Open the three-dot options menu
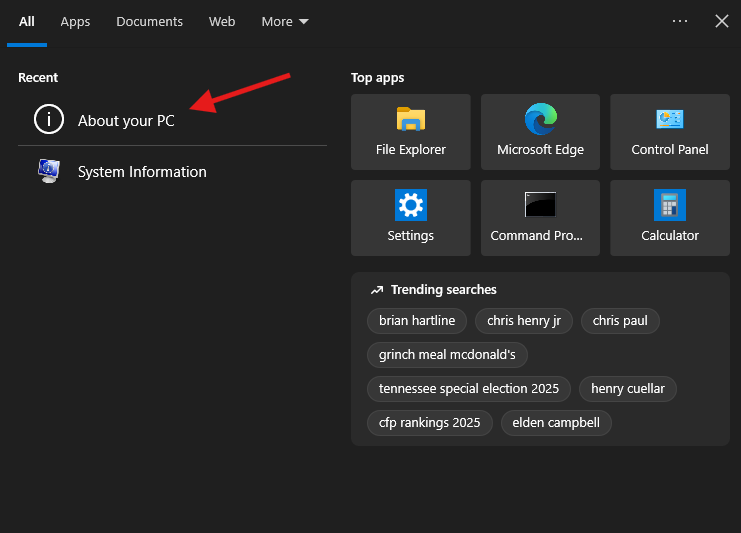Viewport: 741px width, 533px height. coord(680,21)
